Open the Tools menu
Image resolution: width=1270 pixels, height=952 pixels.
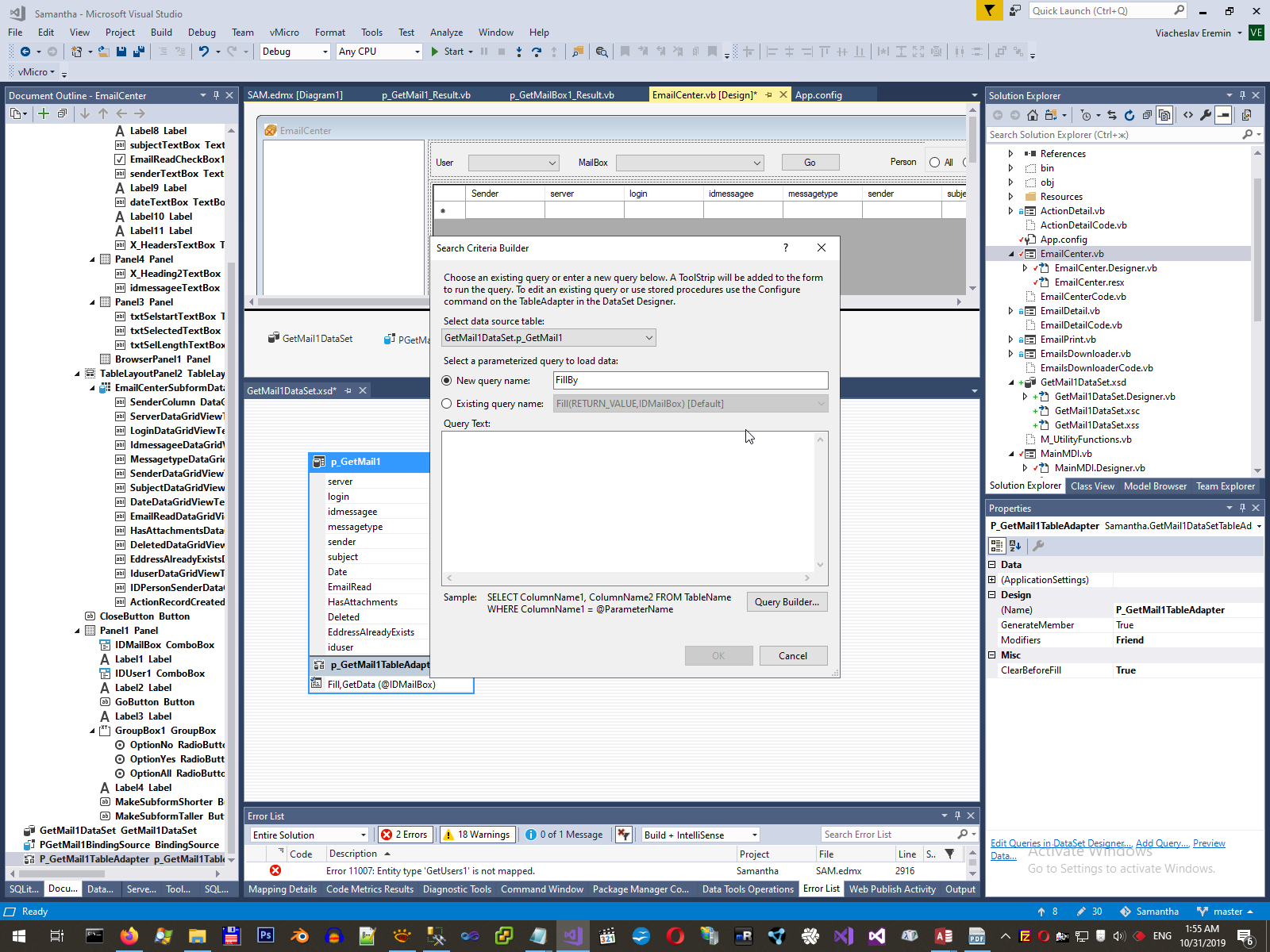click(371, 33)
